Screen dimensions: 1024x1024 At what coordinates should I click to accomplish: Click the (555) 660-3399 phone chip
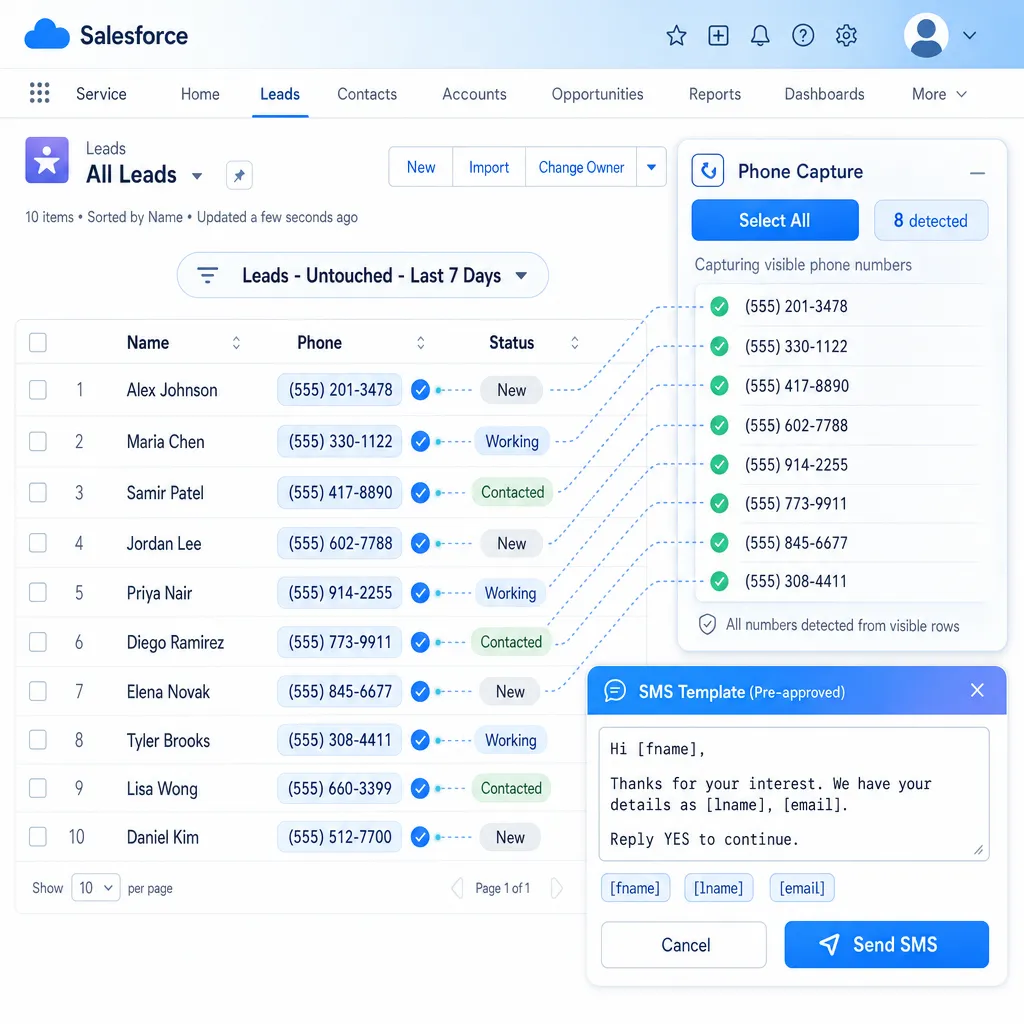(x=340, y=788)
